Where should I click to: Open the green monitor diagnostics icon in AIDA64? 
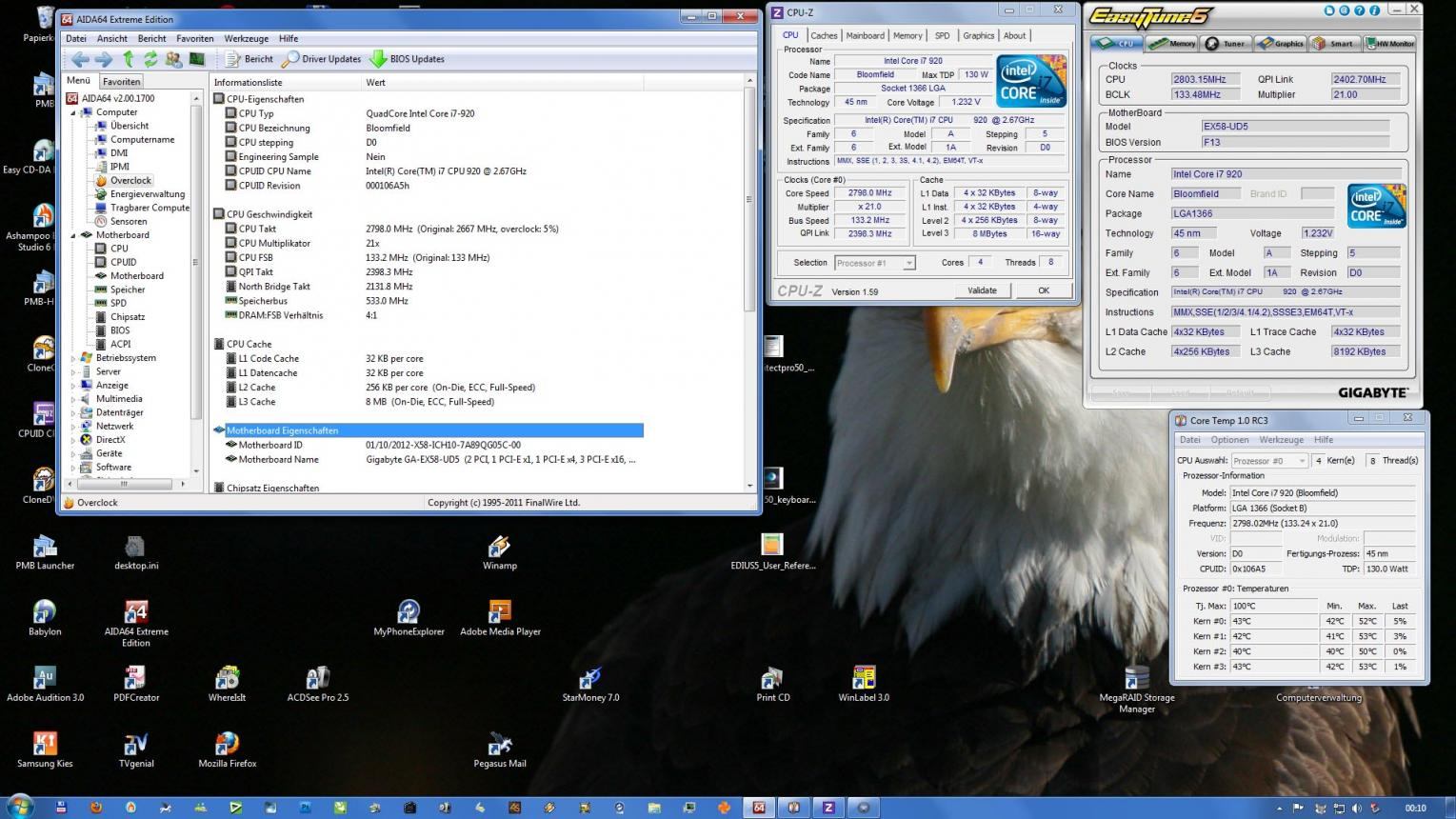coord(196,59)
